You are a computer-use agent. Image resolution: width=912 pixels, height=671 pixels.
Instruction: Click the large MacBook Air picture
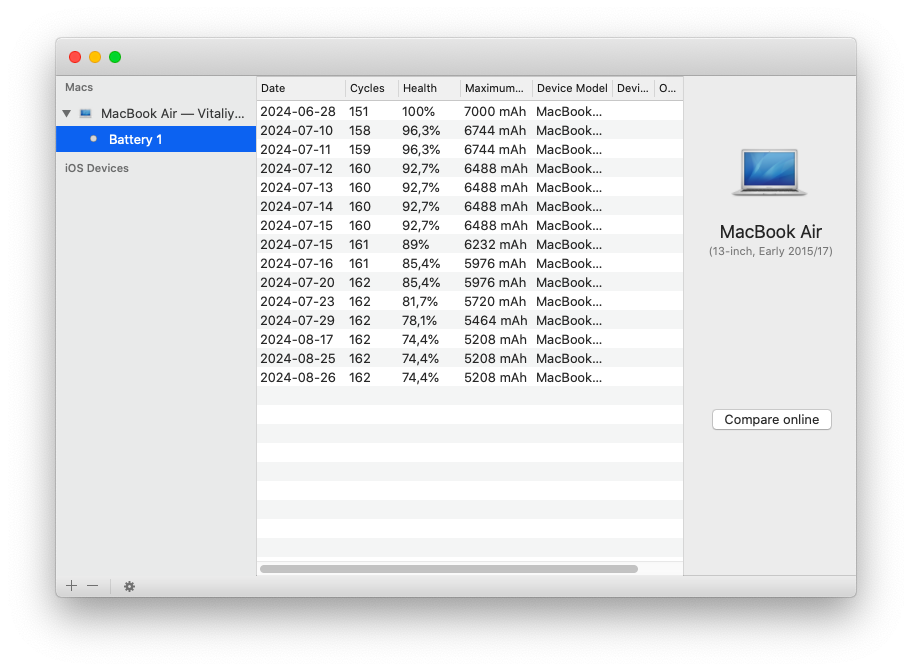(769, 172)
